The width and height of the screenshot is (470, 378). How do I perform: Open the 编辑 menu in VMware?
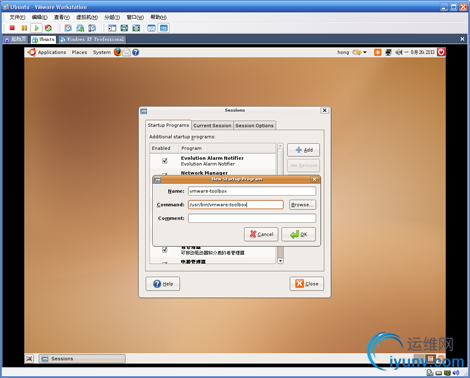click(x=39, y=17)
